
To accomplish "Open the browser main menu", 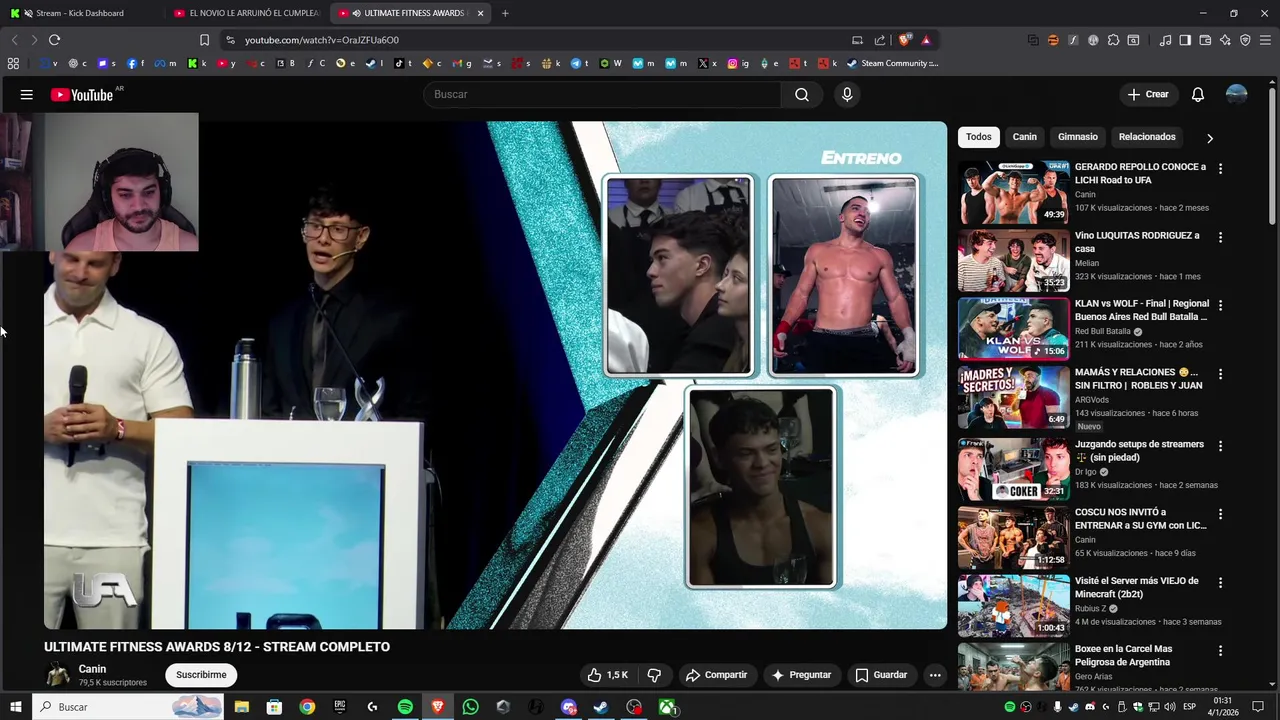I will click(x=1265, y=40).
